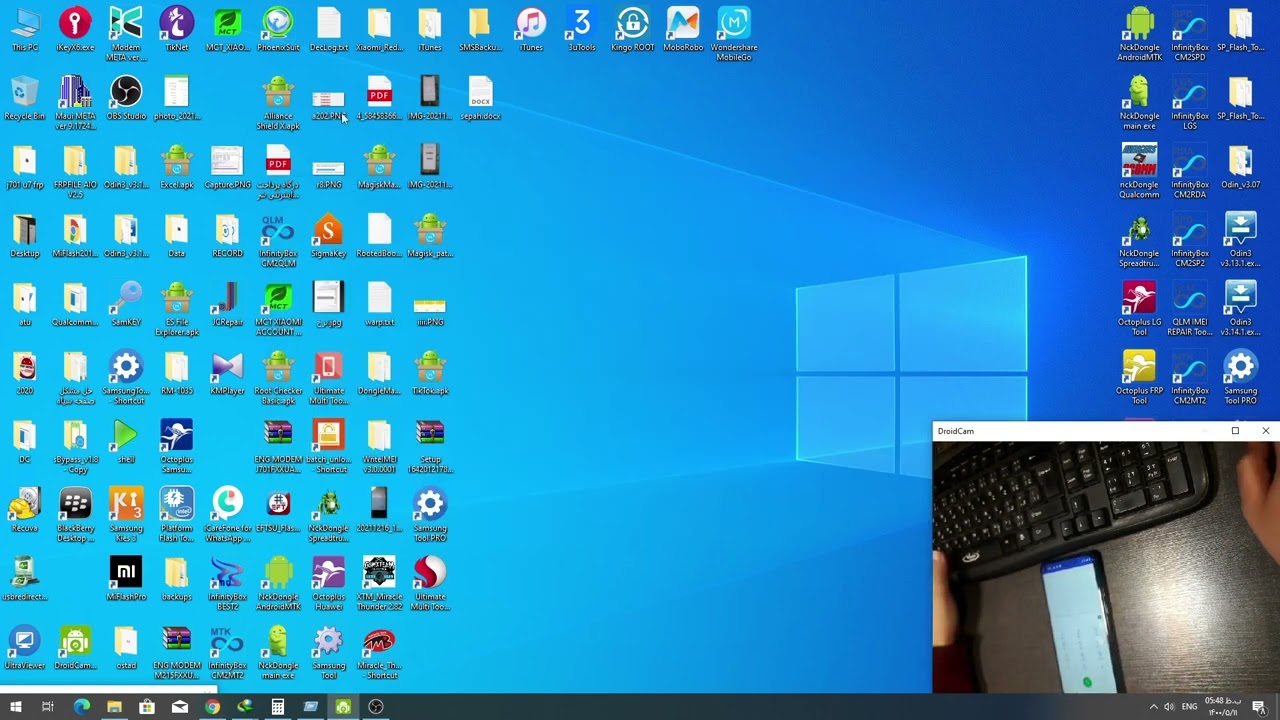
Task: Launch InfinityBox BEST2 shortcut
Action: (x=227, y=585)
